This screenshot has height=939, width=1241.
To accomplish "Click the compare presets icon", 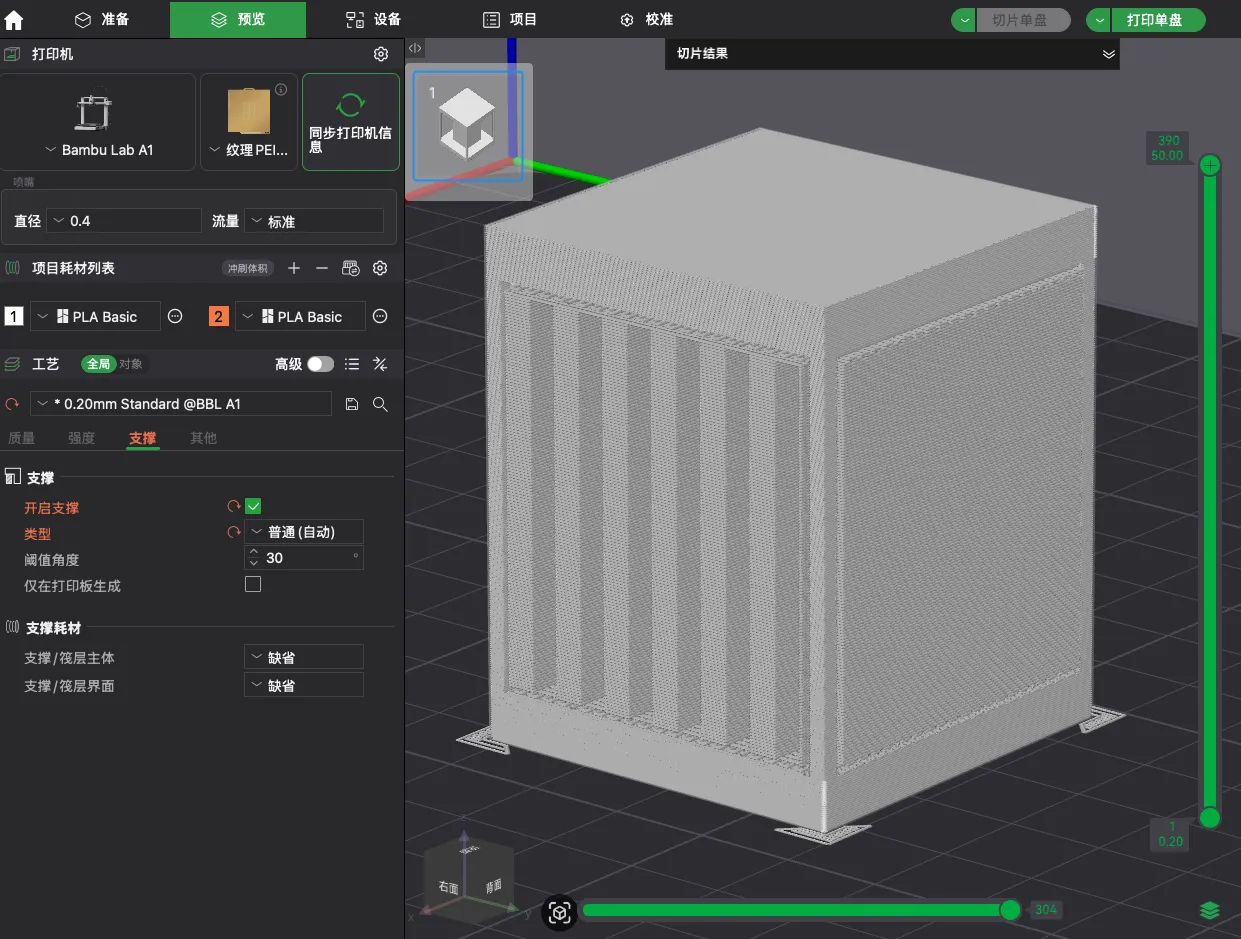I will [380, 364].
